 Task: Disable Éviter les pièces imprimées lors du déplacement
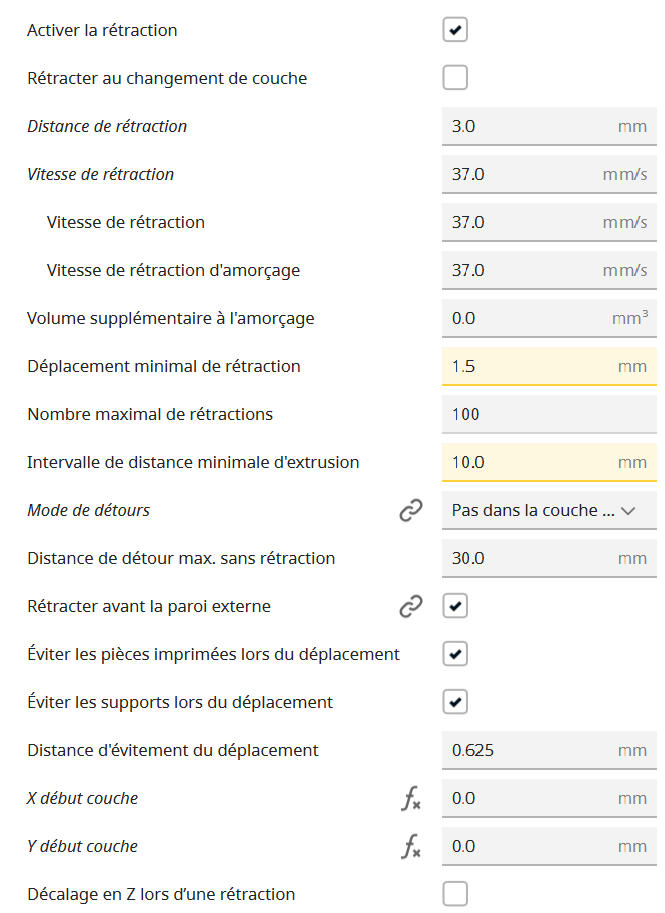pyautogui.click(x=455, y=654)
